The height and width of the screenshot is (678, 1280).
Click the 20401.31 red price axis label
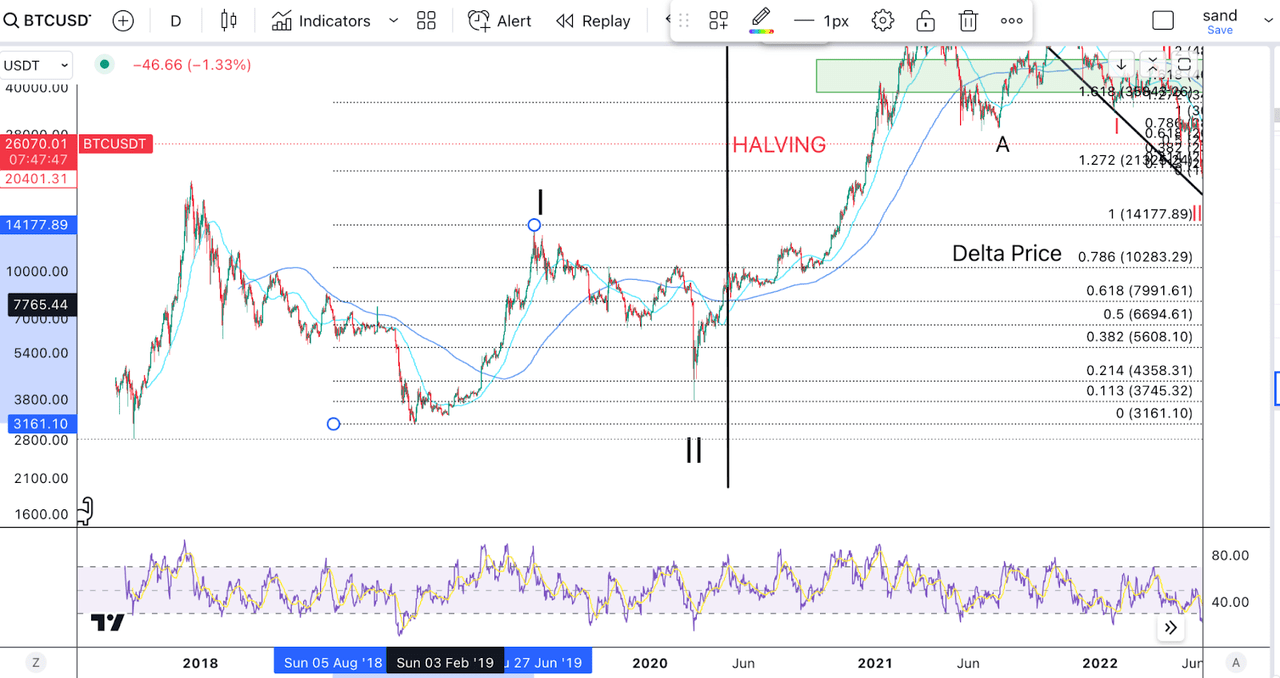(x=38, y=178)
